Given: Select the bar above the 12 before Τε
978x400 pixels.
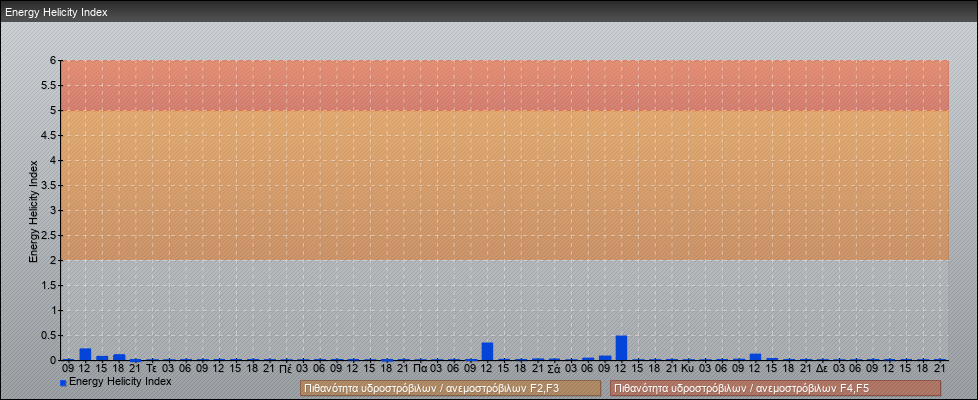Looking at the screenshot, I should point(85,354).
